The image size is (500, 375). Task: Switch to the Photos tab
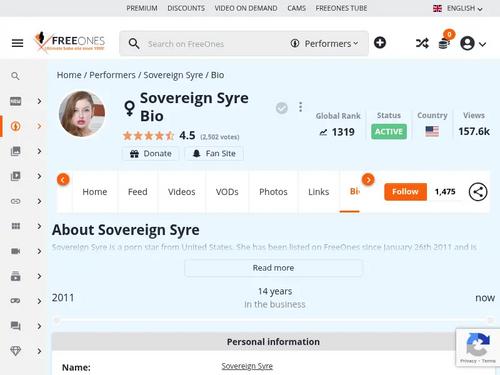(x=273, y=192)
